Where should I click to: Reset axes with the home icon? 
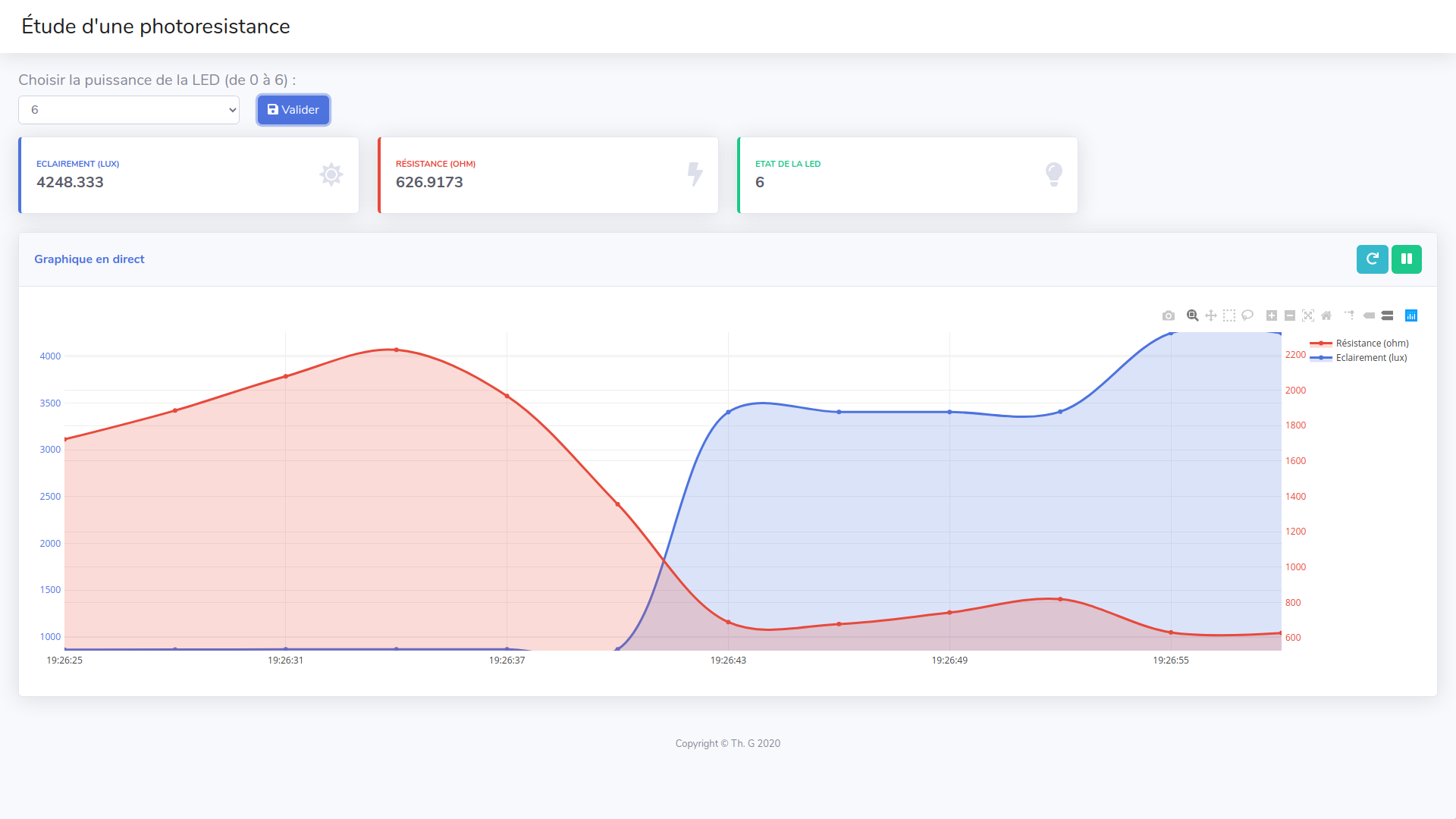pos(1326,315)
